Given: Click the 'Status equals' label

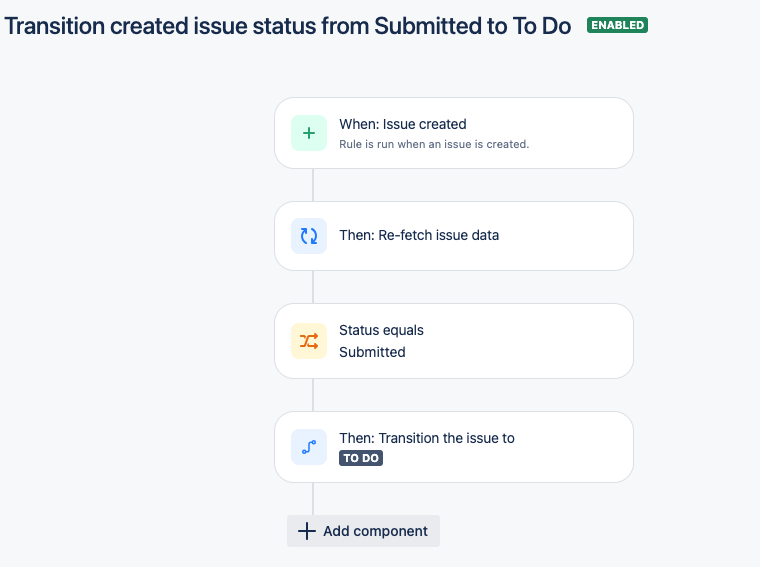Looking at the screenshot, I should [x=381, y=330].
